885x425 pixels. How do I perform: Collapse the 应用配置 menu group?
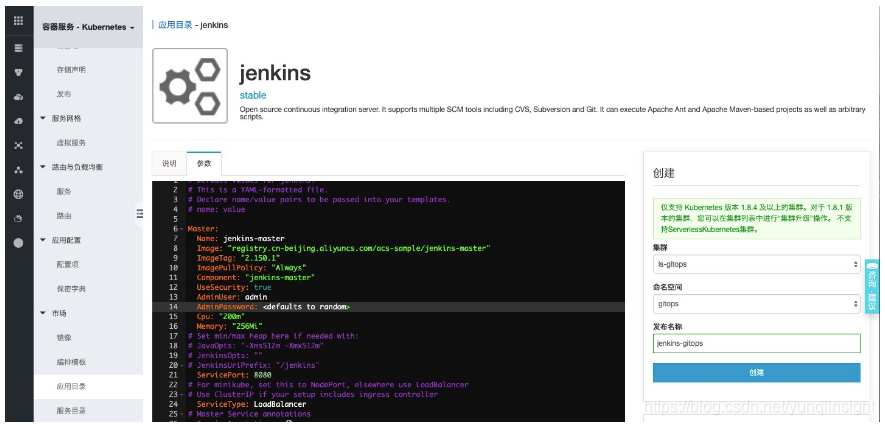pyautogui.click(x=43, y=239)
